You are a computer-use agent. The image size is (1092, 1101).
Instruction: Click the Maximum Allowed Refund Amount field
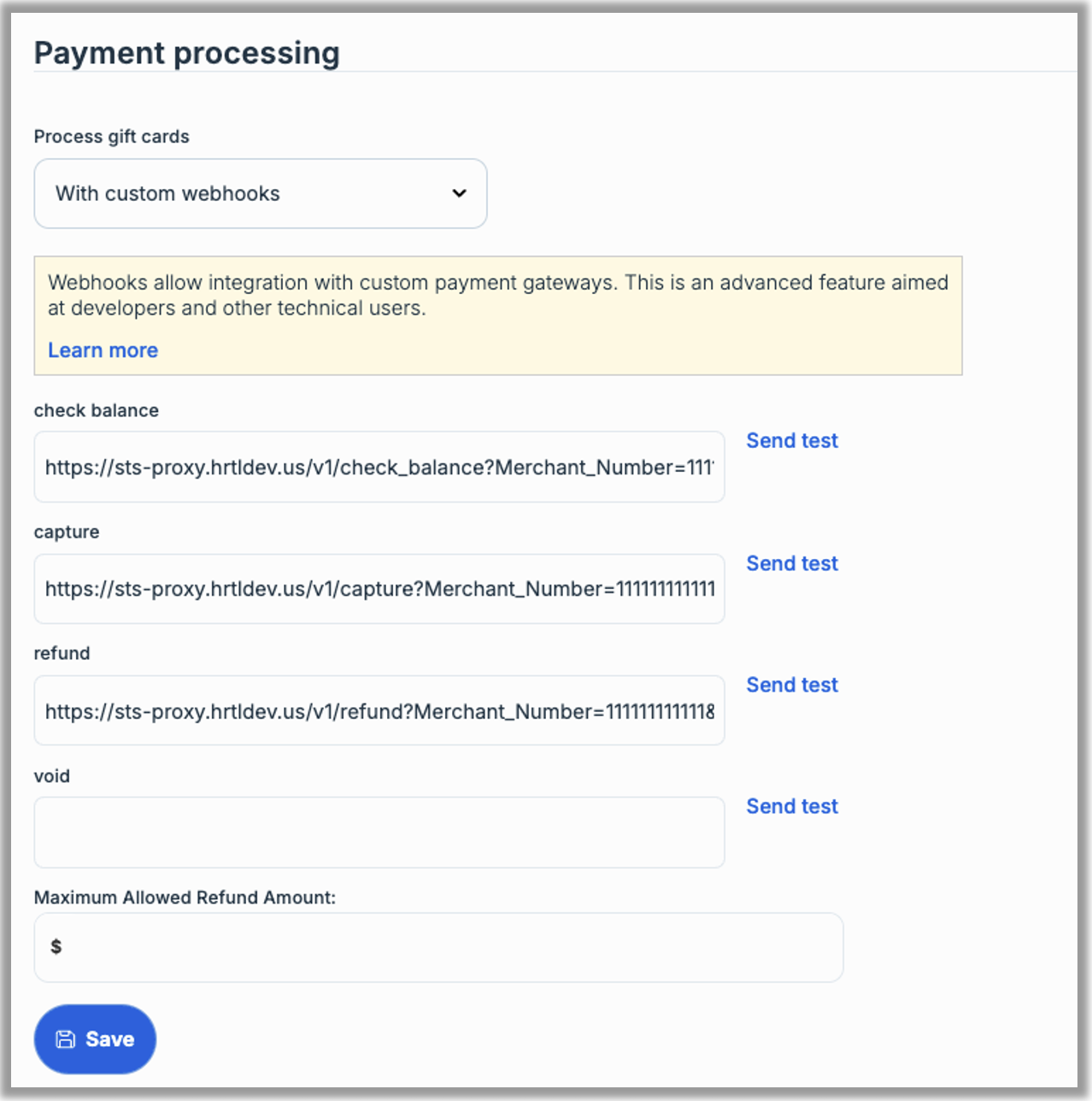pyautogui.click(x=444, y=947)
